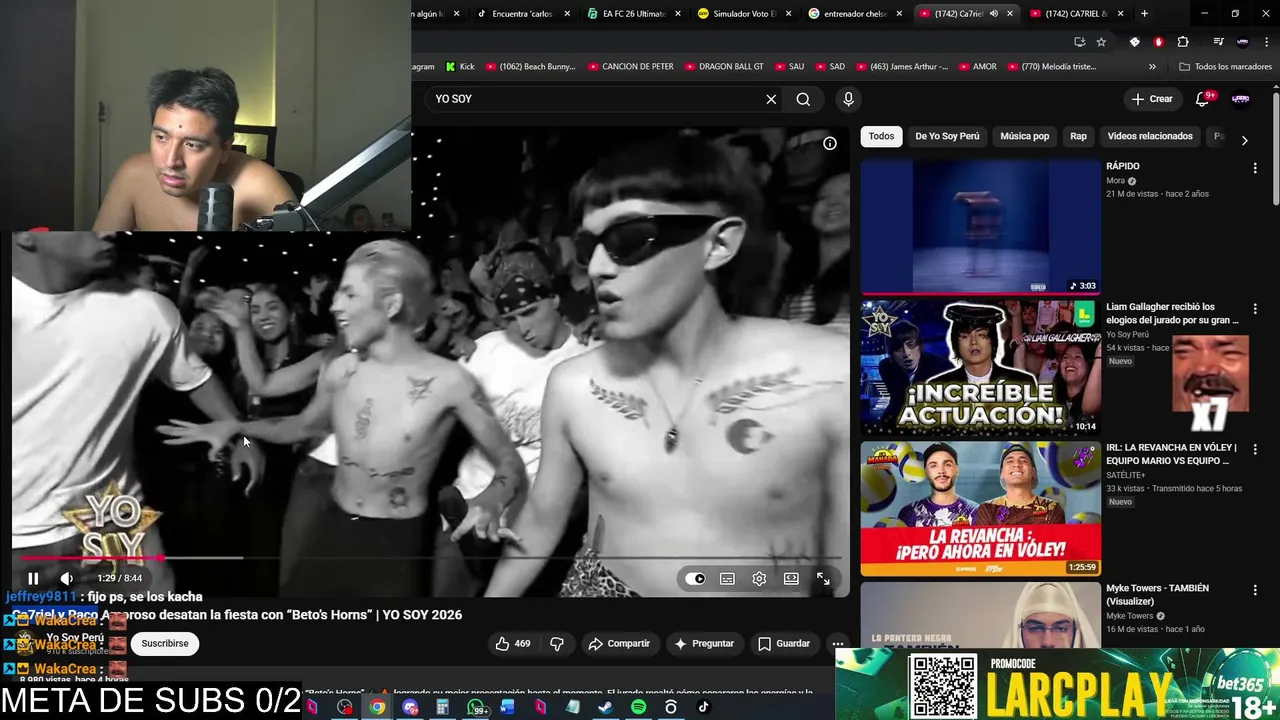Open options for La Revancha video
Screen dimensions: 1280x720
click(x=1255, y=450)
